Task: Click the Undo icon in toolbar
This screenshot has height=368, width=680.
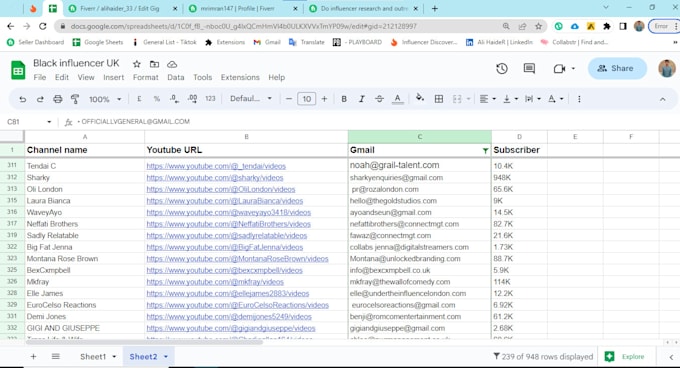Action: 23,99
